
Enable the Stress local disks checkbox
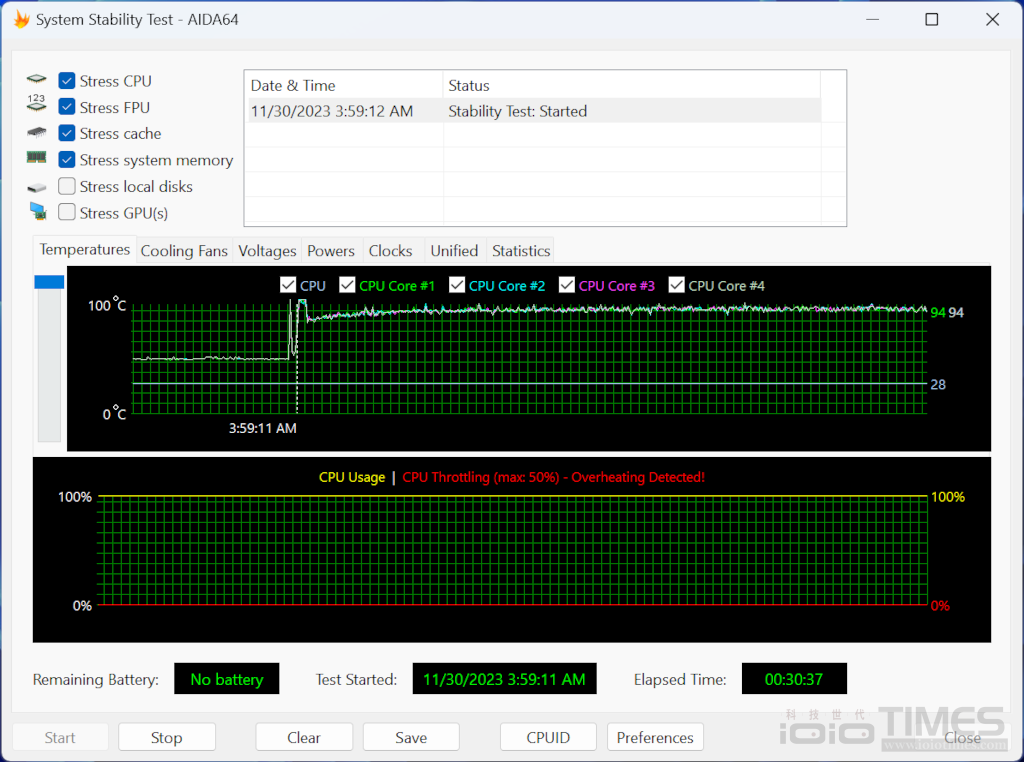pos(67,186)
